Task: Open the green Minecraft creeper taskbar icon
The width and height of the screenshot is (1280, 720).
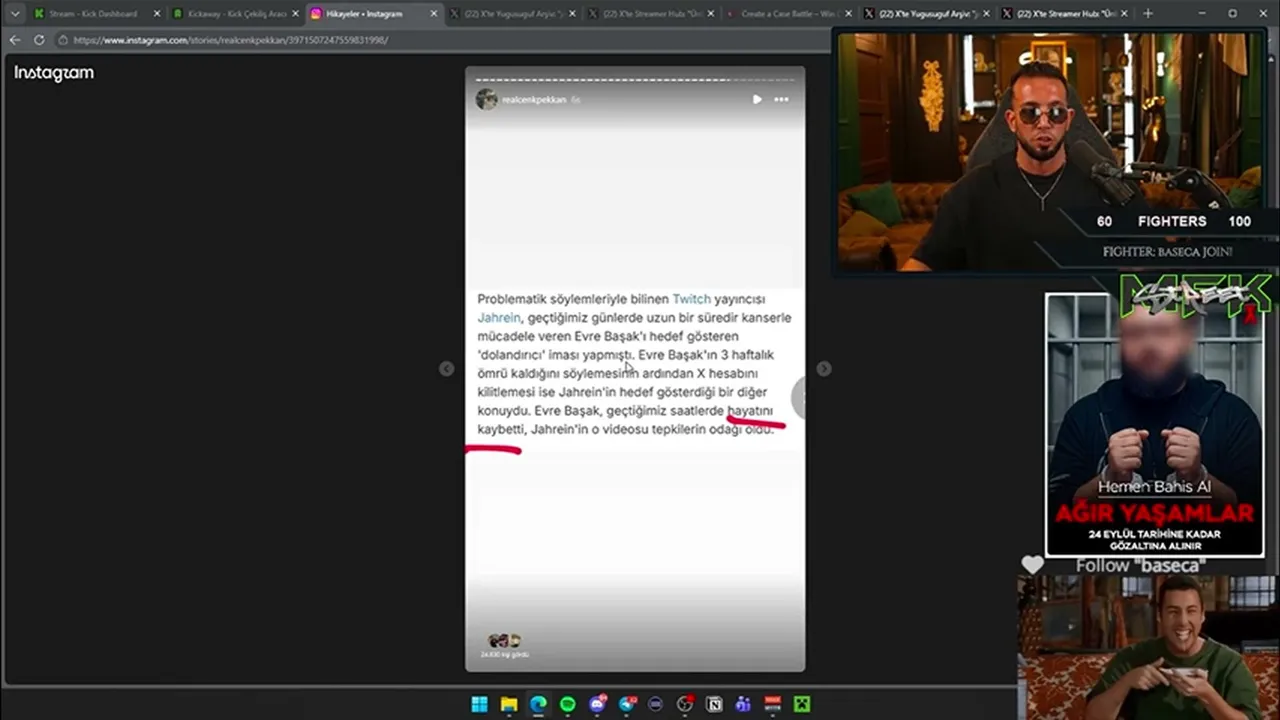Action: (x=802, y=704)
